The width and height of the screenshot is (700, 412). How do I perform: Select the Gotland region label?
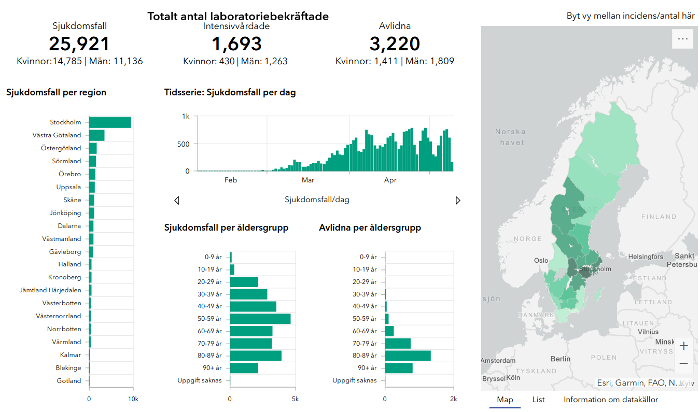point(69,381)
